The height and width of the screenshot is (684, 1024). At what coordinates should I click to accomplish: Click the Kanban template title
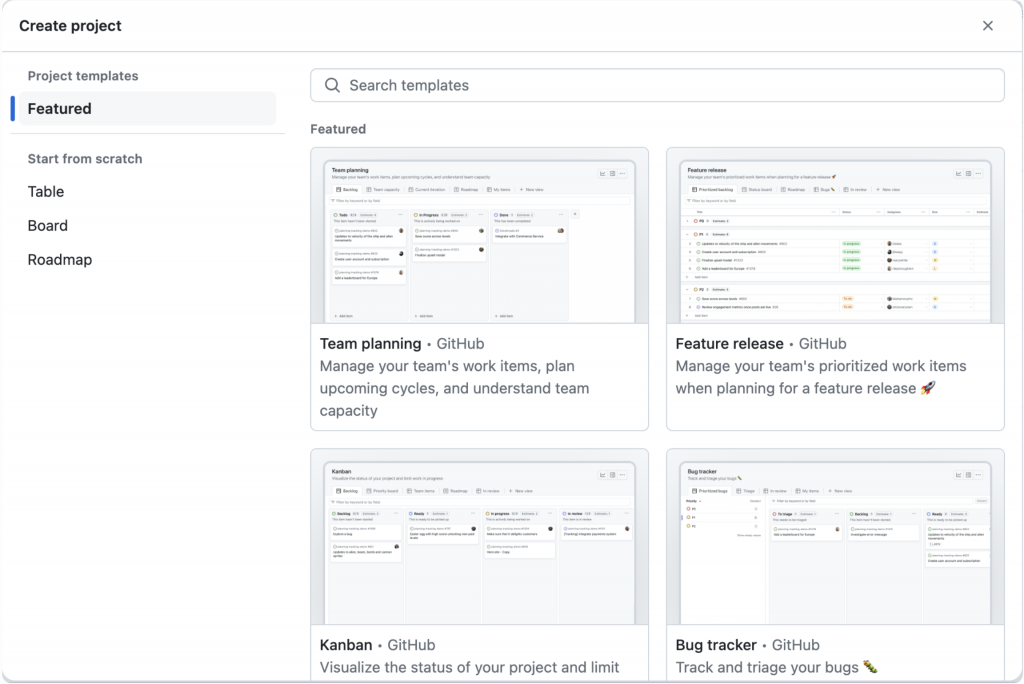click(346, 645)
